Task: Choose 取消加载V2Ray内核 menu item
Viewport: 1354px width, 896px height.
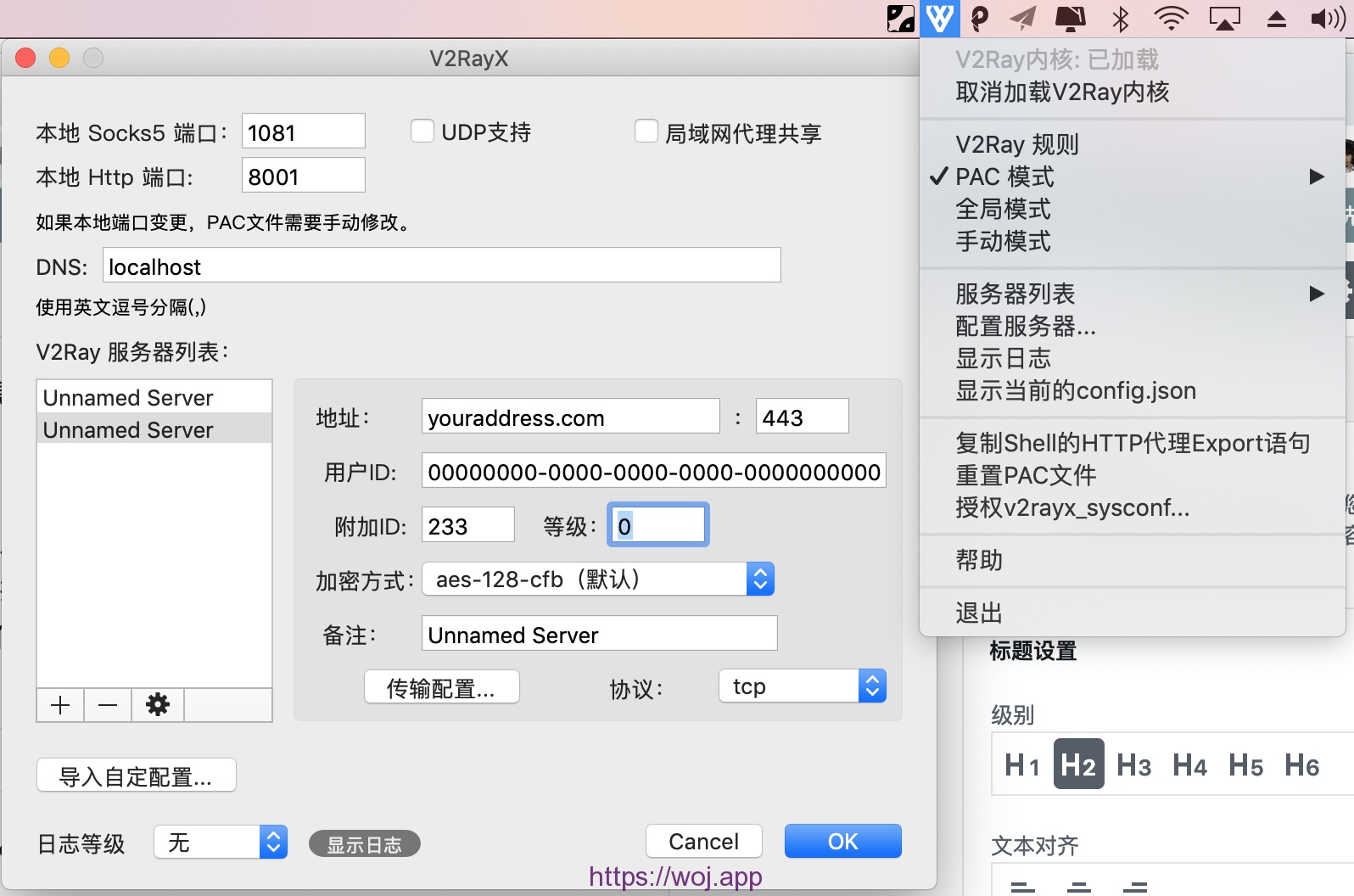Action: click(x=1133, y=92)
